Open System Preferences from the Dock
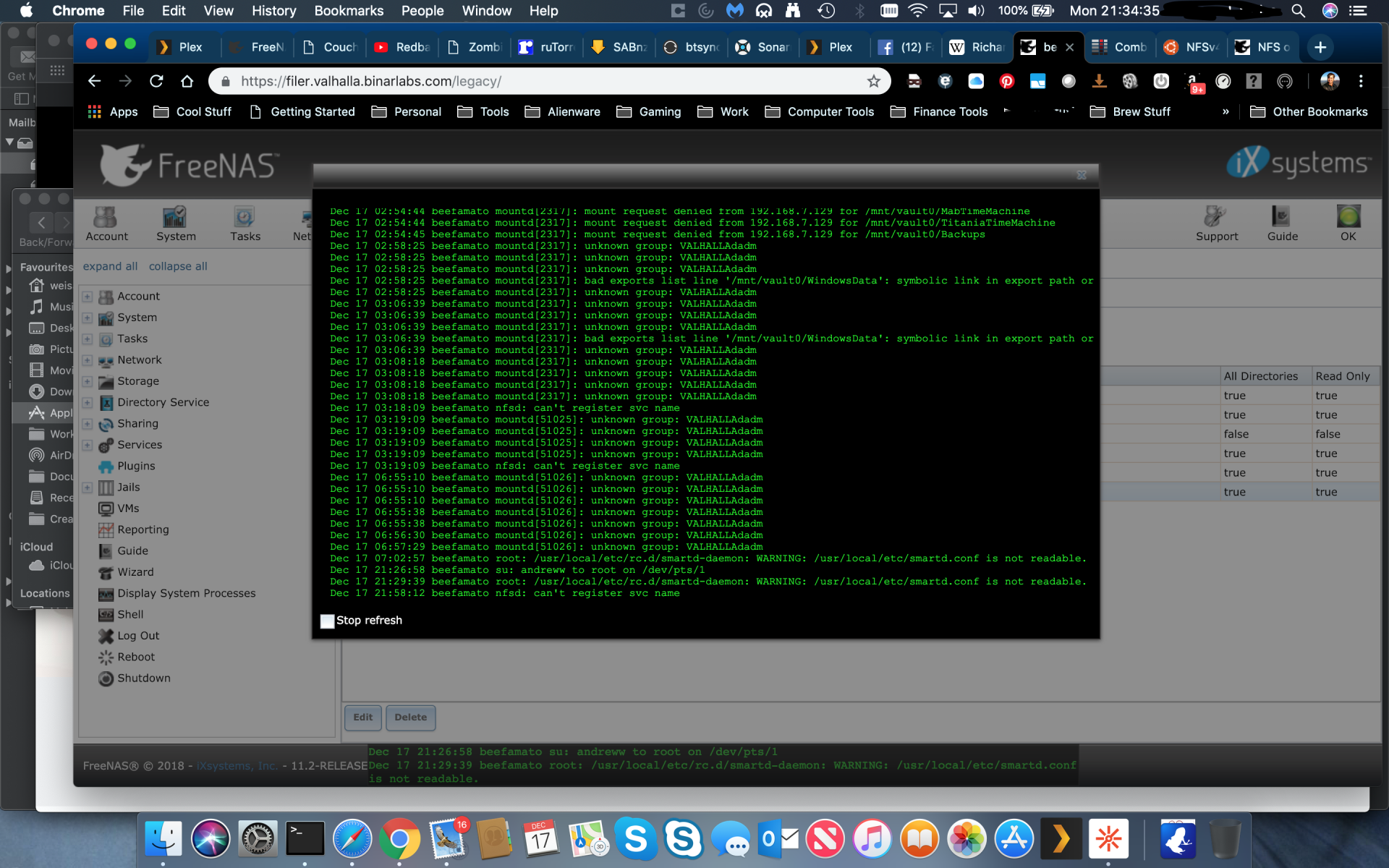The width and height of the screenshot is (1389, 868). pos(258,839)
